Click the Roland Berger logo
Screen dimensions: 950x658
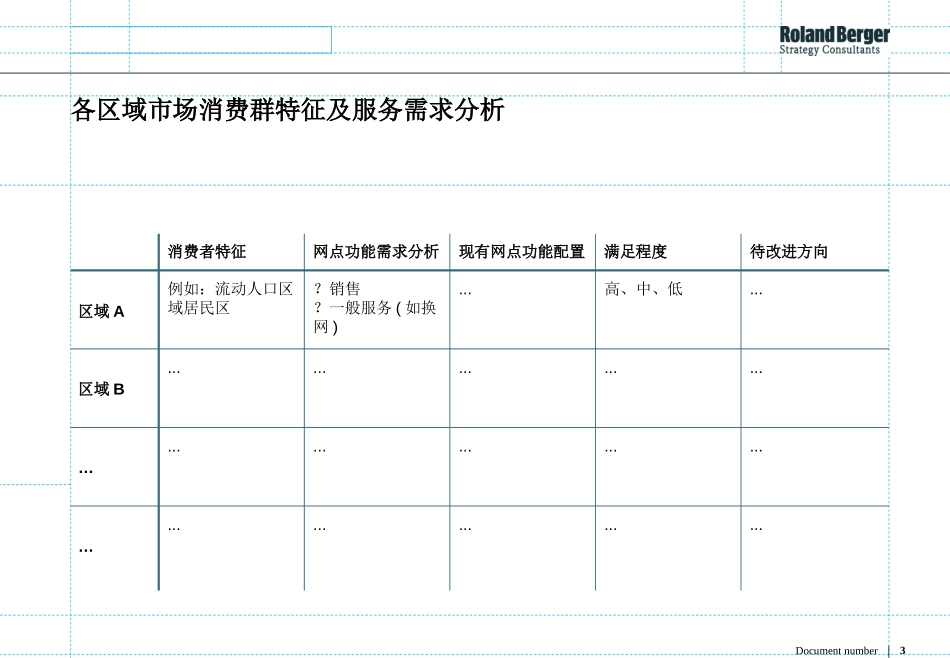(834, 41)
